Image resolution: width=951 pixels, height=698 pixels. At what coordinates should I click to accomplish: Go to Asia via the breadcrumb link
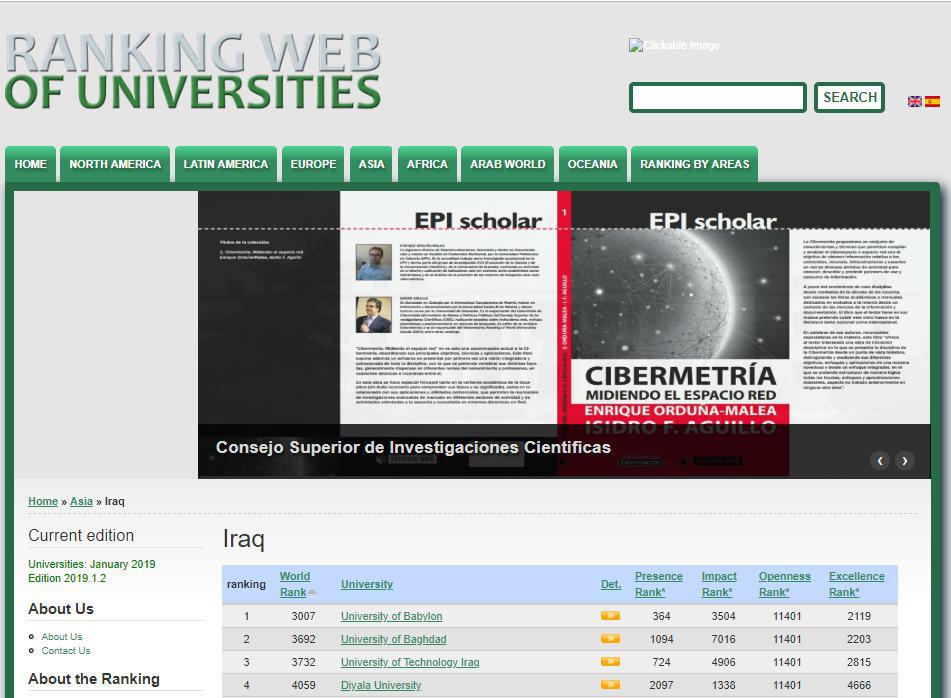coord(81,501)
